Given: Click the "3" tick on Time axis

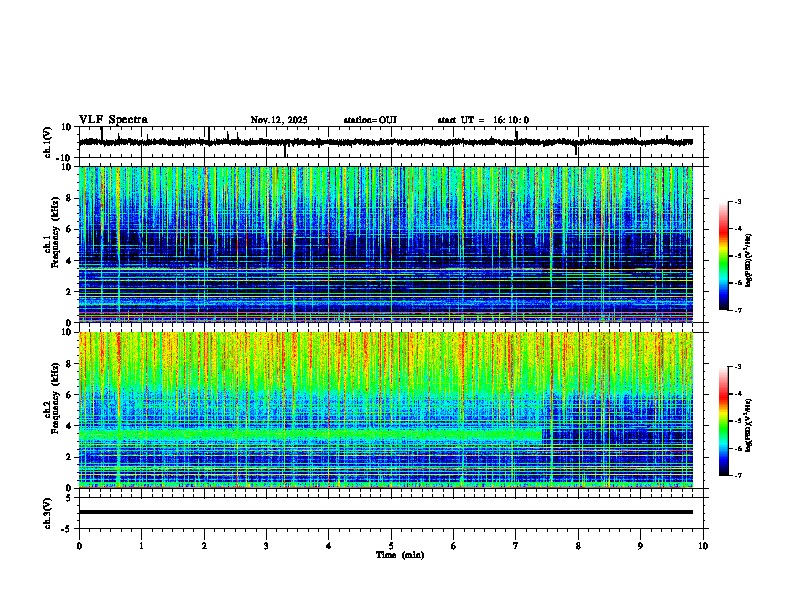Looking at the screenshot, I should 266,546.
